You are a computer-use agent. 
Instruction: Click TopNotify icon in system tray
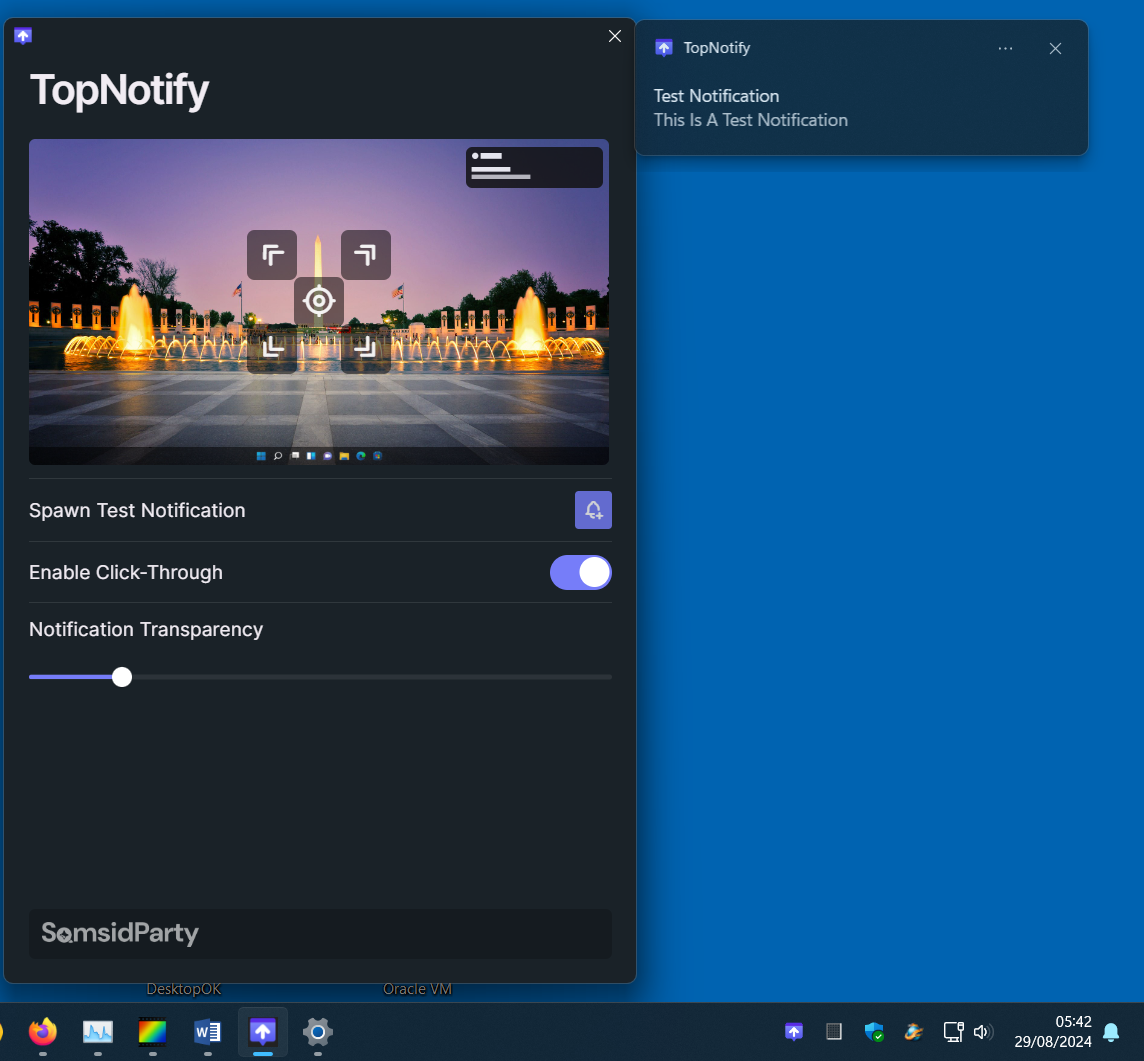(x=794, y=1032)
